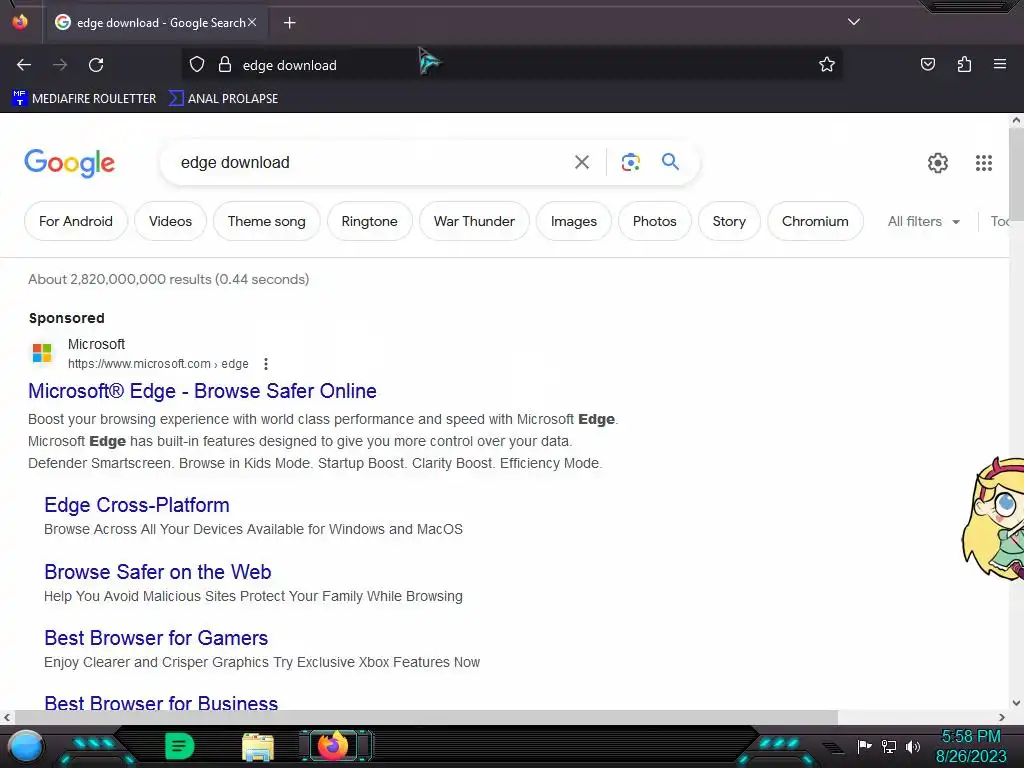1024x768 pixels.
Task: Bookmark this page with star icon
Action: click(x=827, y=65)
